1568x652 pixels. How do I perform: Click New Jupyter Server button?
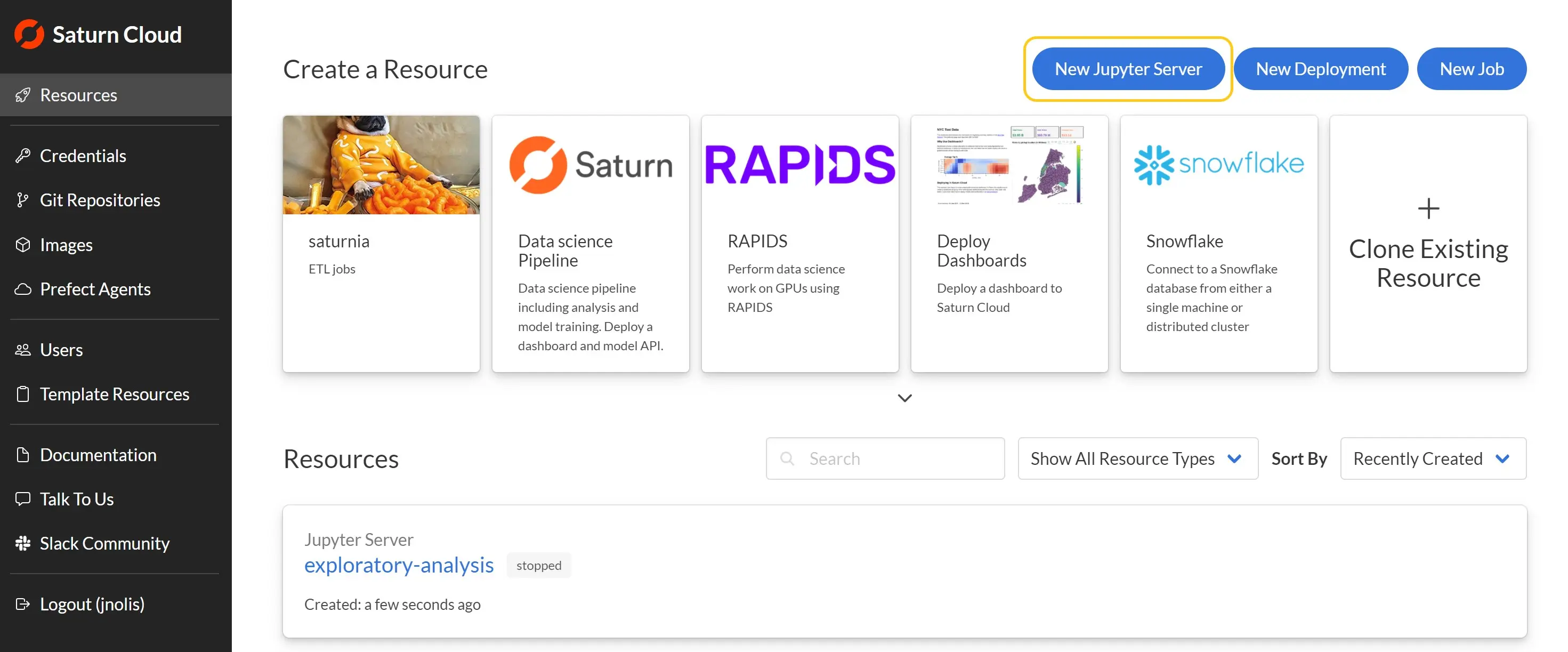1128,68
